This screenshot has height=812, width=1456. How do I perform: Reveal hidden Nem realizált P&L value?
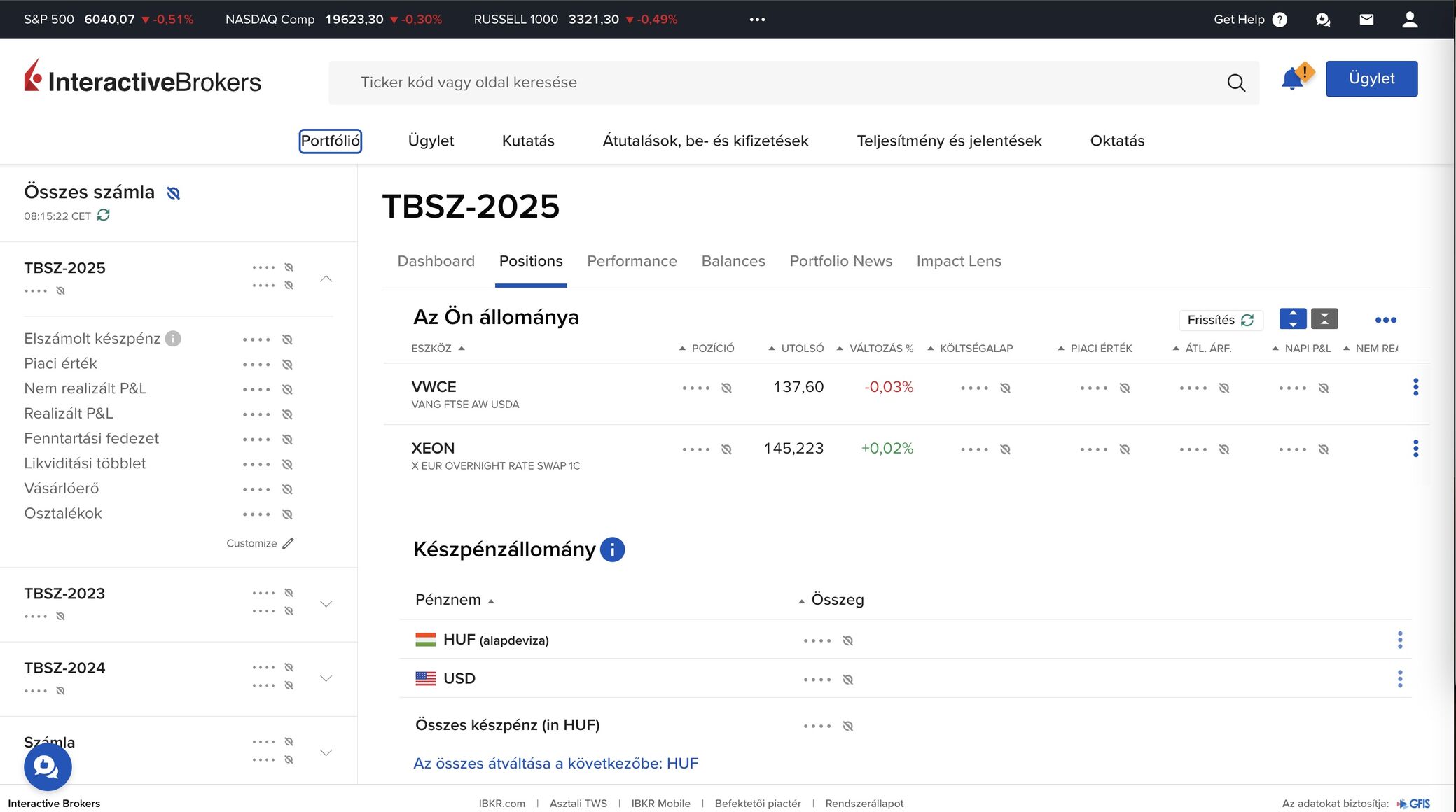pos(287,389)
